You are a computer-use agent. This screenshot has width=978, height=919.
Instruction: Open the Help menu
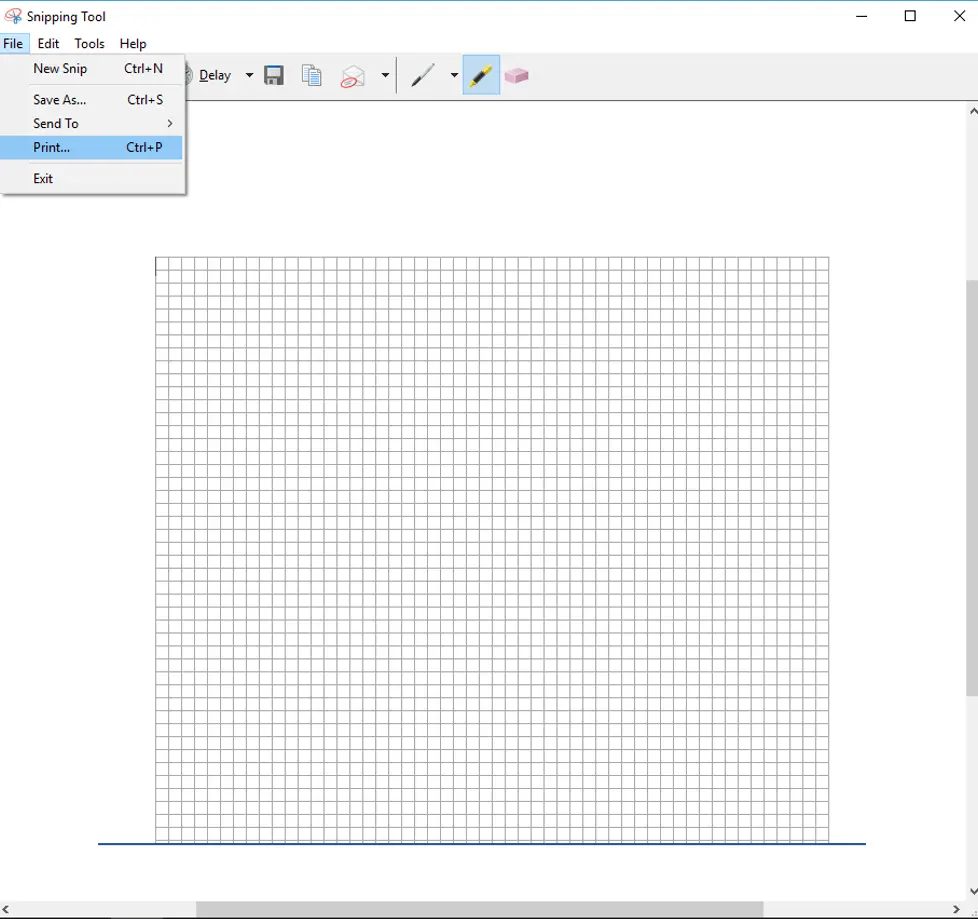(x=133, y=44)
